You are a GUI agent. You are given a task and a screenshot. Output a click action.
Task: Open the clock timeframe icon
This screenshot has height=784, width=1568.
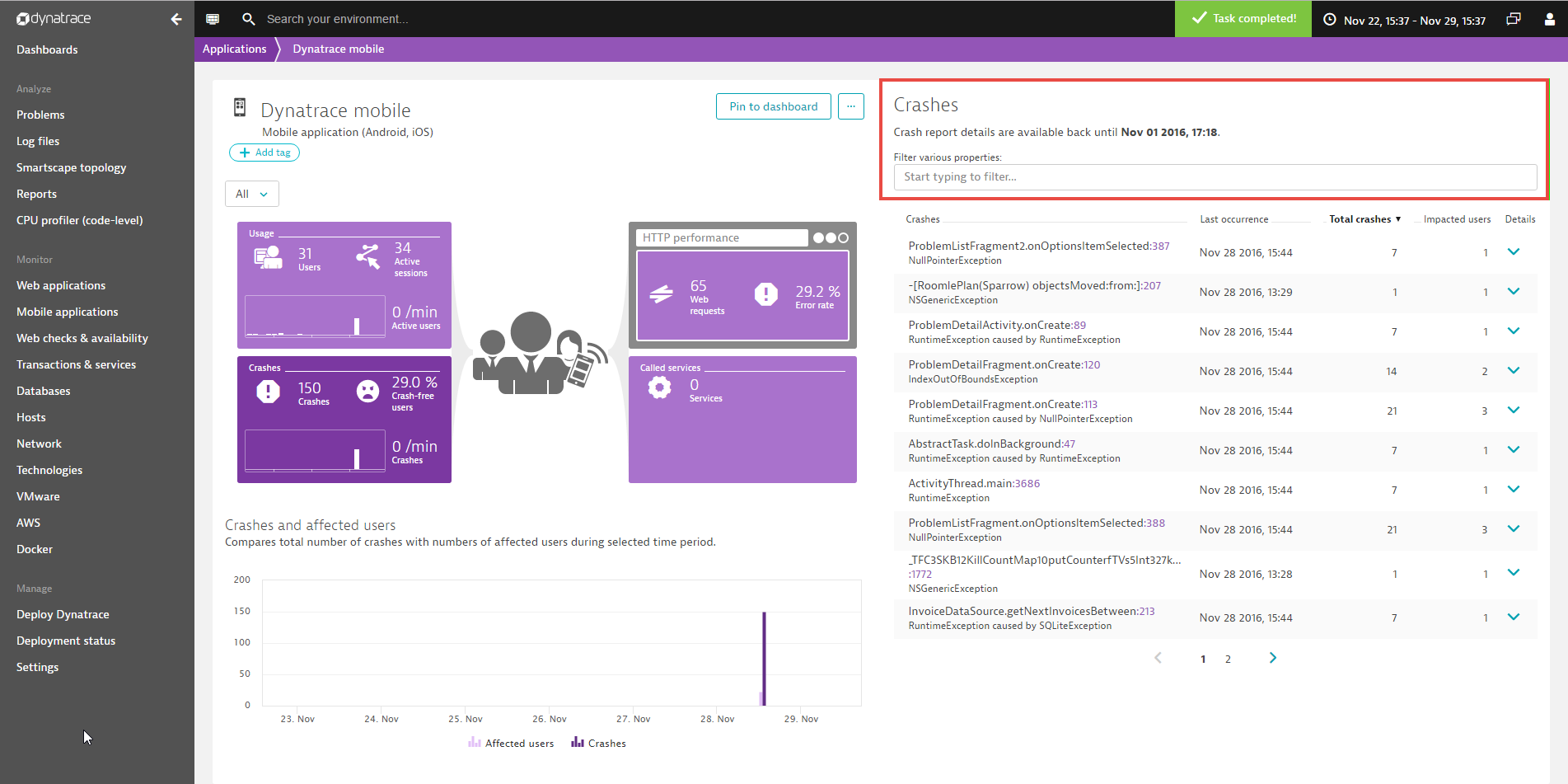click(x=1330, y=20)
